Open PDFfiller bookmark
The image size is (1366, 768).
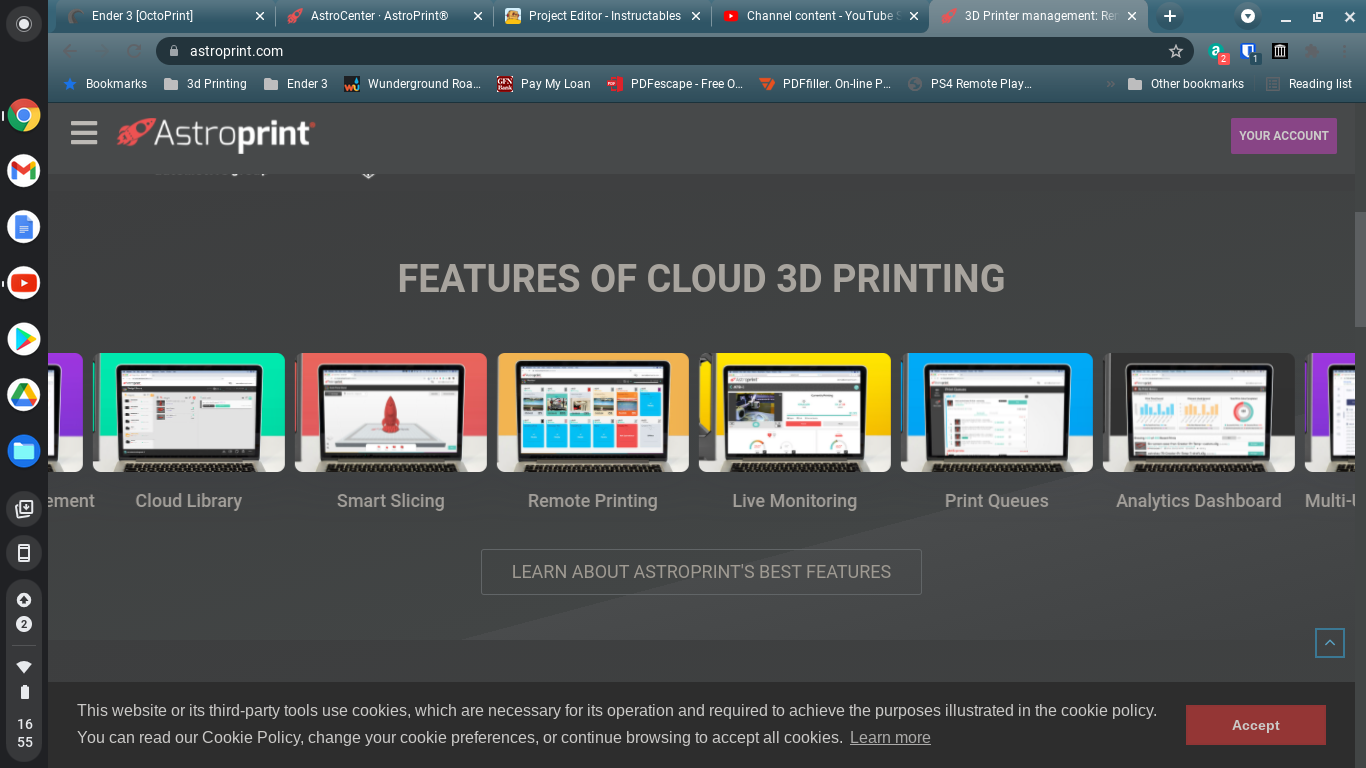[x=826, y=84]
